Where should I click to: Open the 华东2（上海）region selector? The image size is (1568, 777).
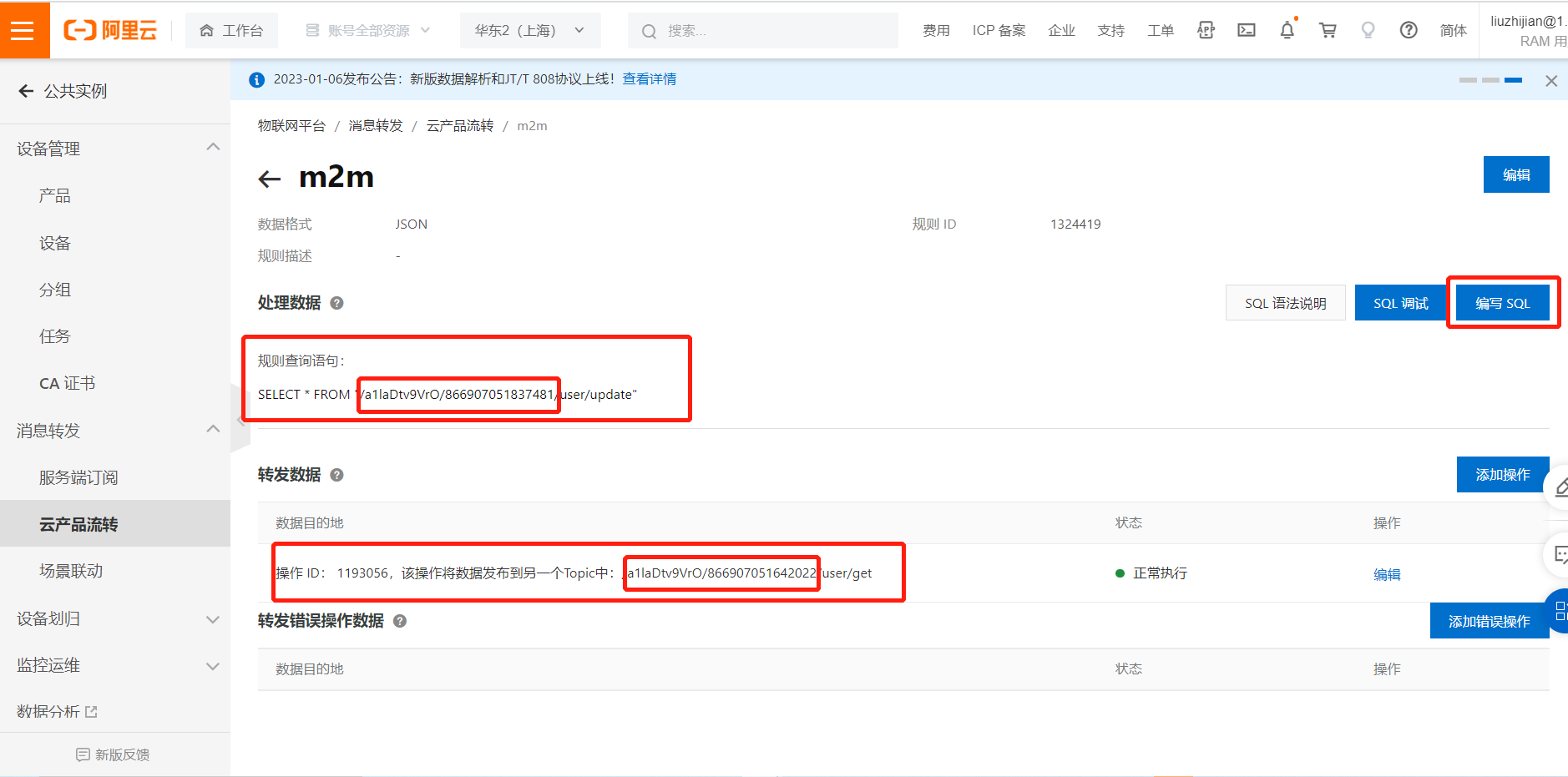point(530,31)
